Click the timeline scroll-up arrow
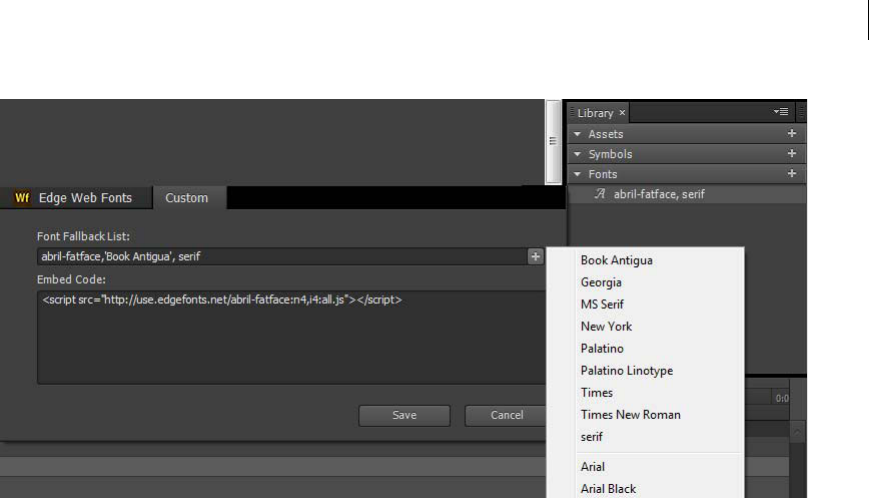Viewport: 869px width, 498px height. tap(797, 432)
